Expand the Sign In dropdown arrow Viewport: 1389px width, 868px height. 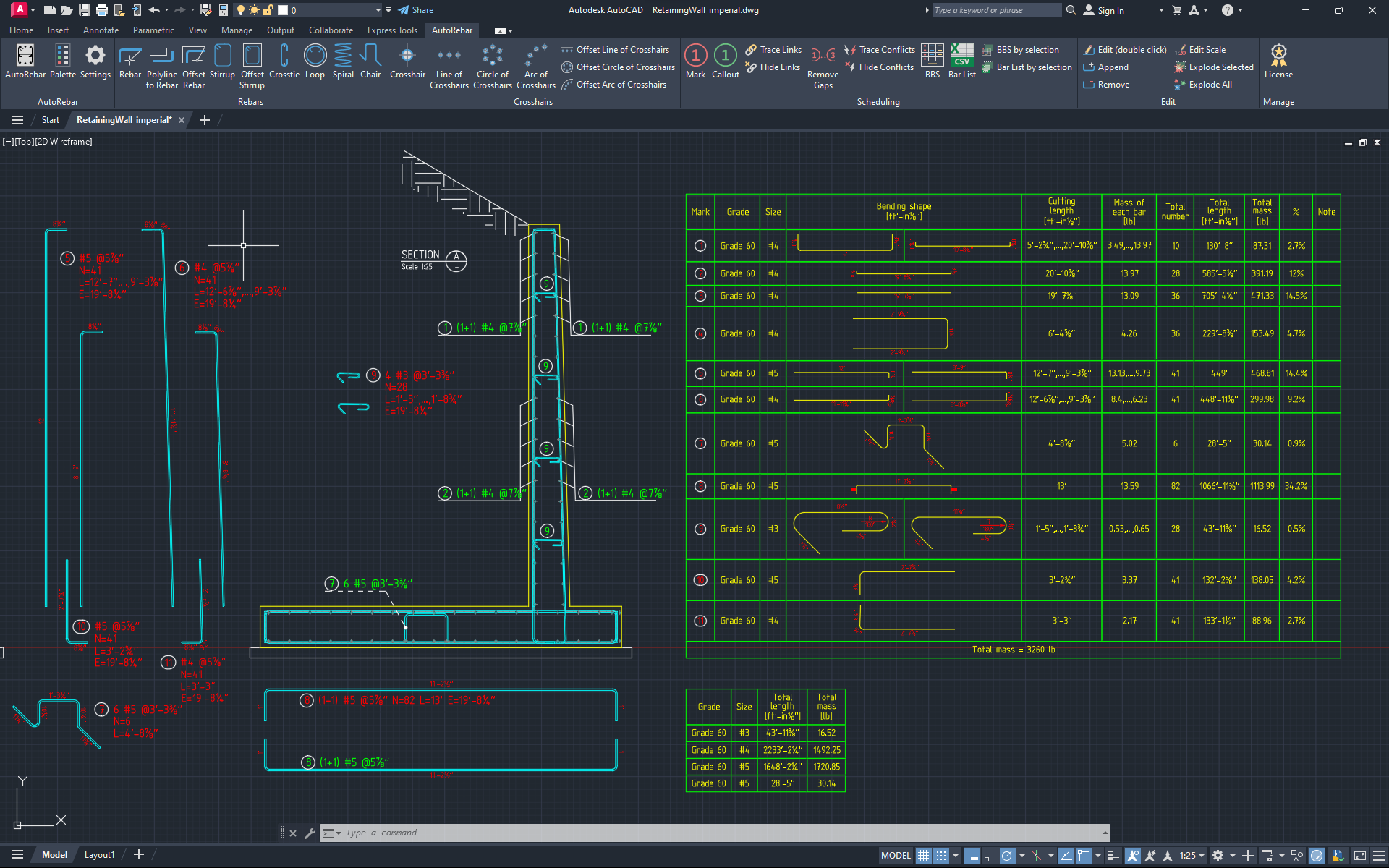click(1161, 10)
